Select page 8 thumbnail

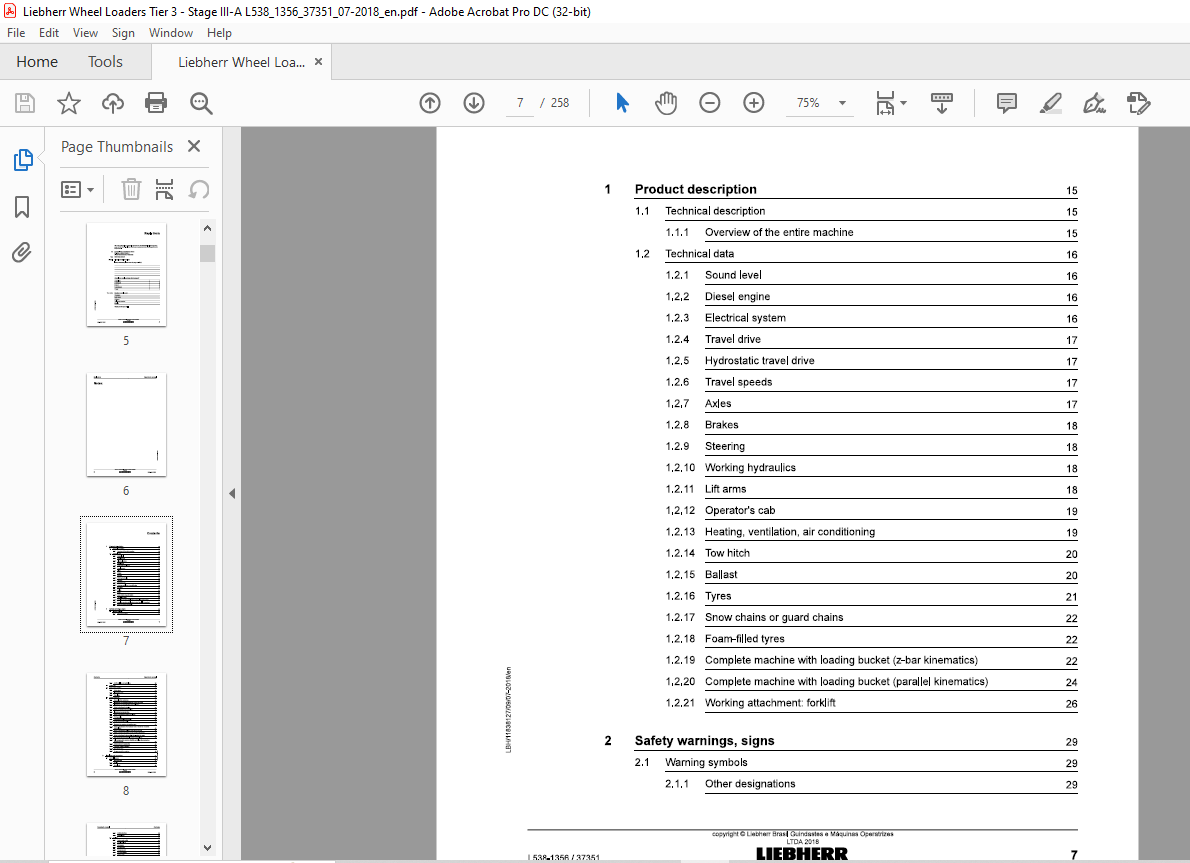(126, 724)
